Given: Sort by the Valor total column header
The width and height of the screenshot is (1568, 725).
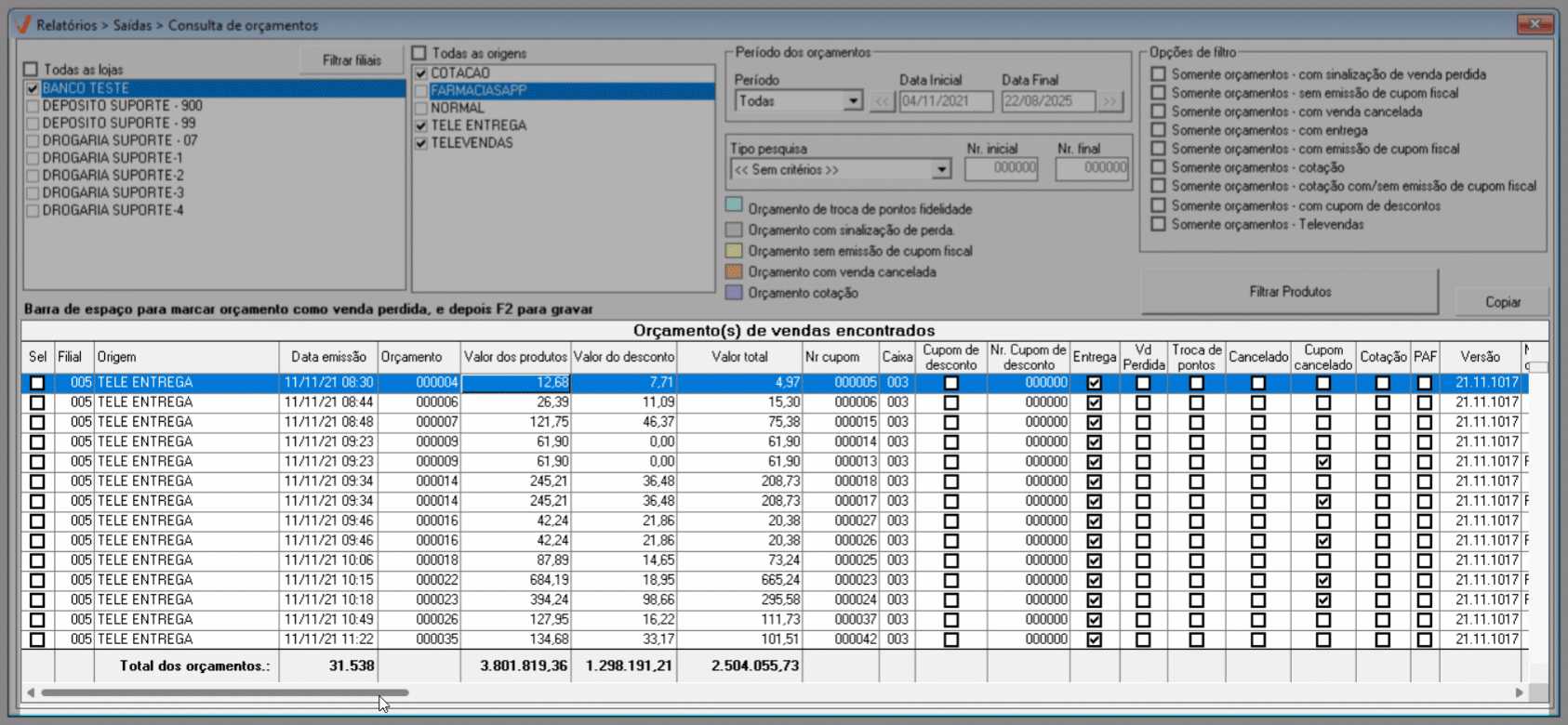Looking at the screenshot, I should point(739,357).
